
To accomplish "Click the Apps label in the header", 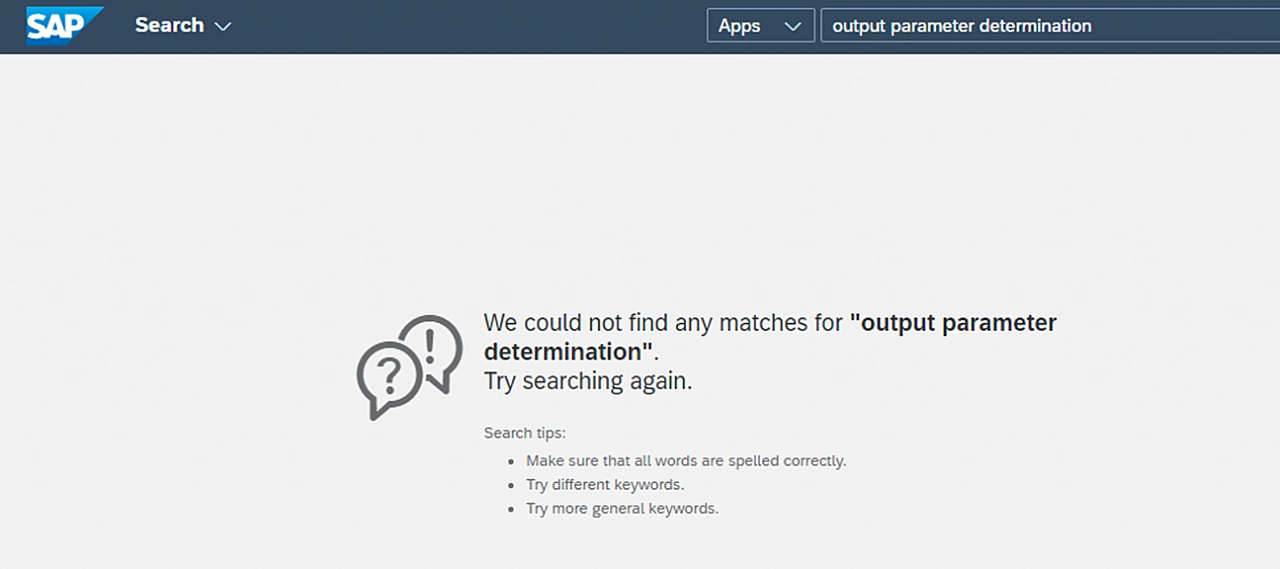I will click(739, 26).
